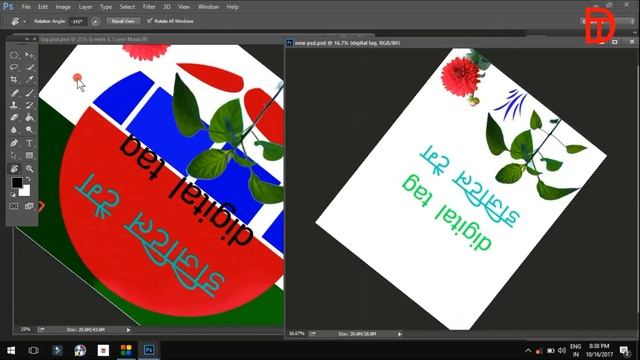
Task: Click the ENG IN language indicator
Action: click(x=576, y=351)
